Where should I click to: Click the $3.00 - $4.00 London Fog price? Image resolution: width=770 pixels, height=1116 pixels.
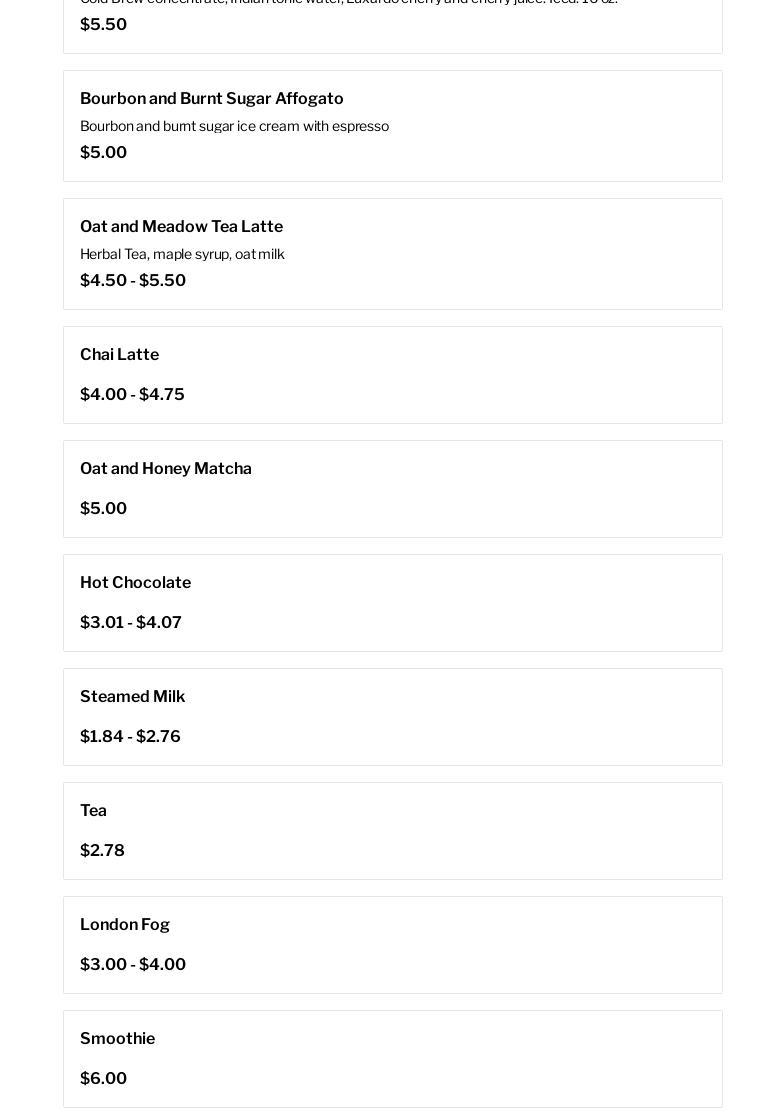pyautogui.click(x=133, y=965)
